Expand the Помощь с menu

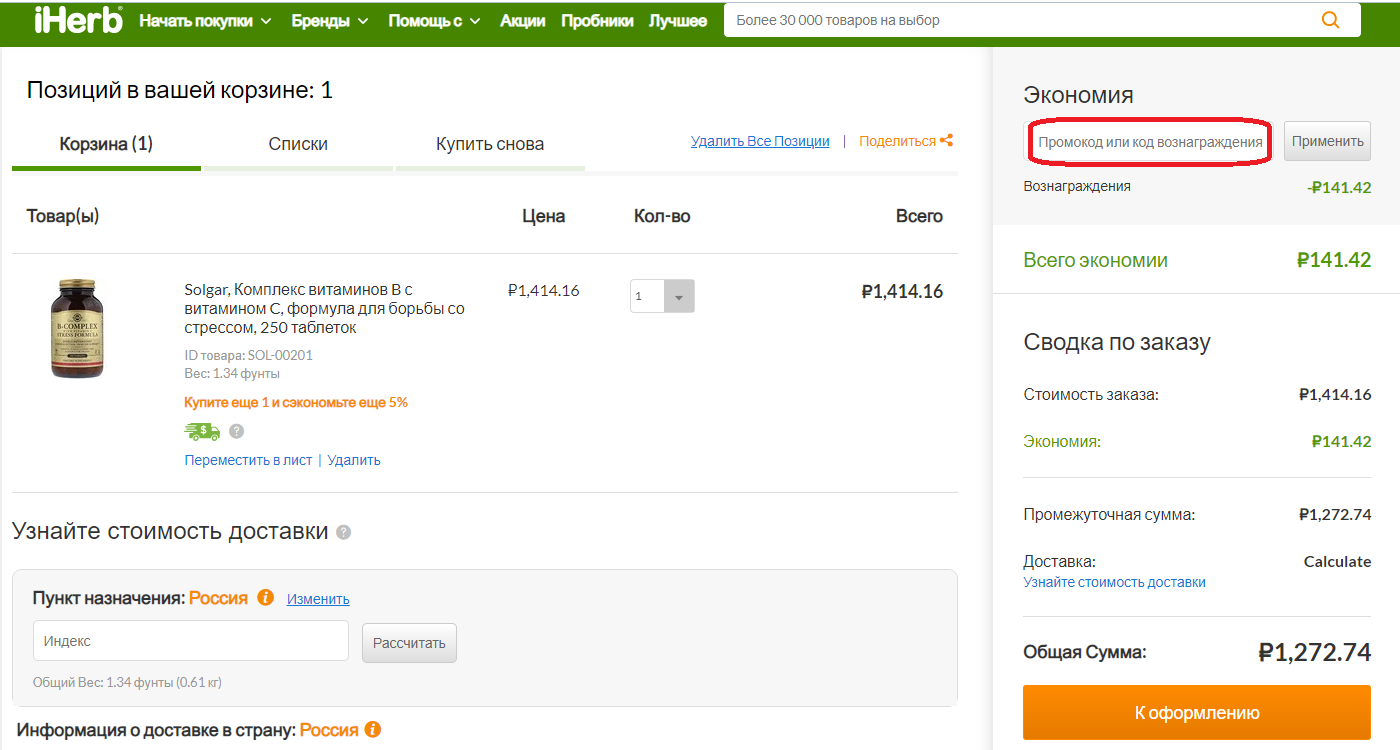[x=434, y=21]
